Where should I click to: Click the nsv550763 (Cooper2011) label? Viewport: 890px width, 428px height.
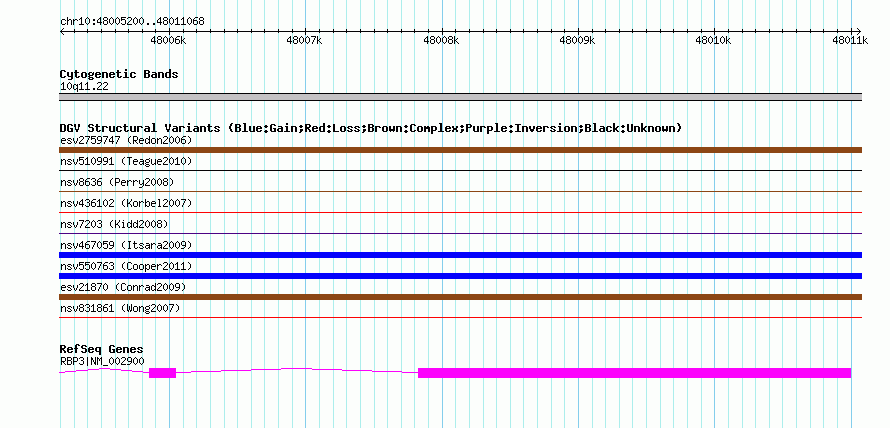[126, 266]
